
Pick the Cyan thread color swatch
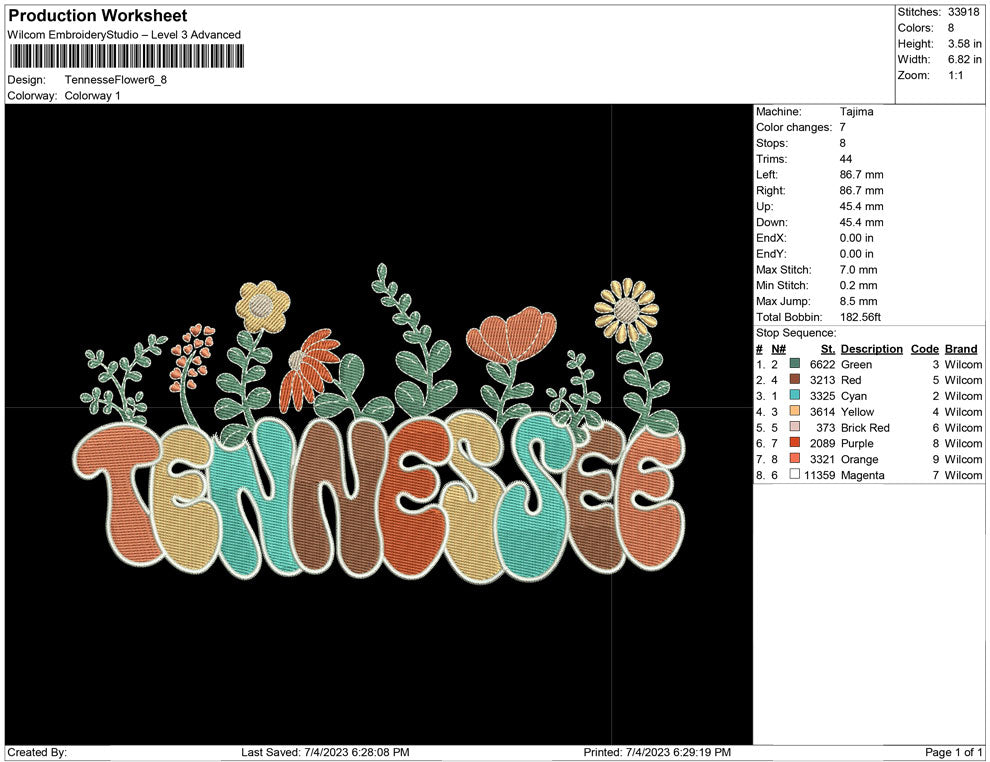coord(795,396)
